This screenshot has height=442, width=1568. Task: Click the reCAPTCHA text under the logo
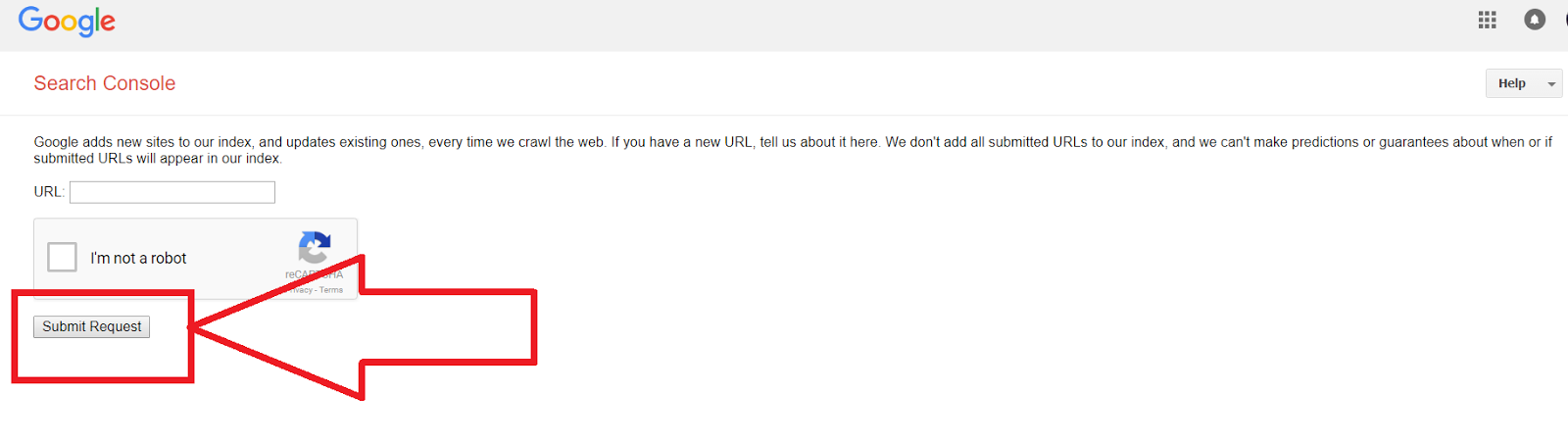[x=314, y=275]
